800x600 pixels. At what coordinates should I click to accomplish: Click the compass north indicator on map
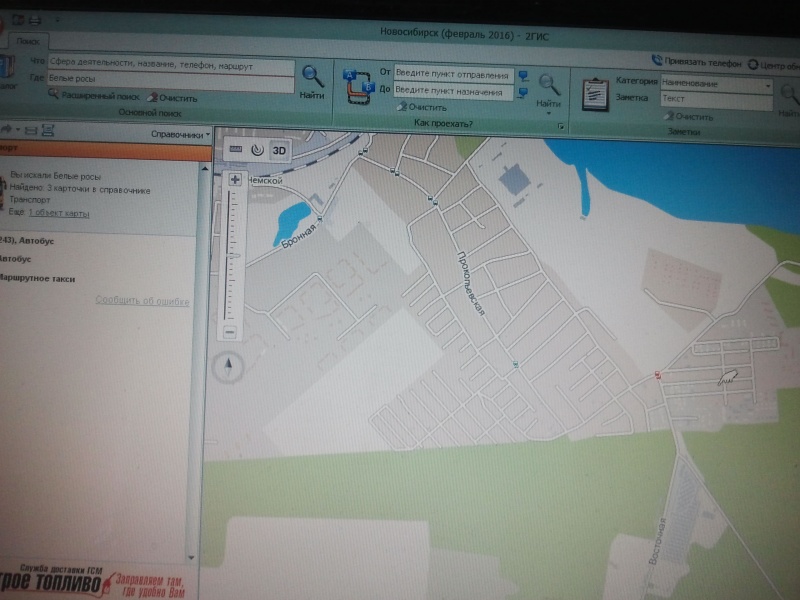[230, 366]
